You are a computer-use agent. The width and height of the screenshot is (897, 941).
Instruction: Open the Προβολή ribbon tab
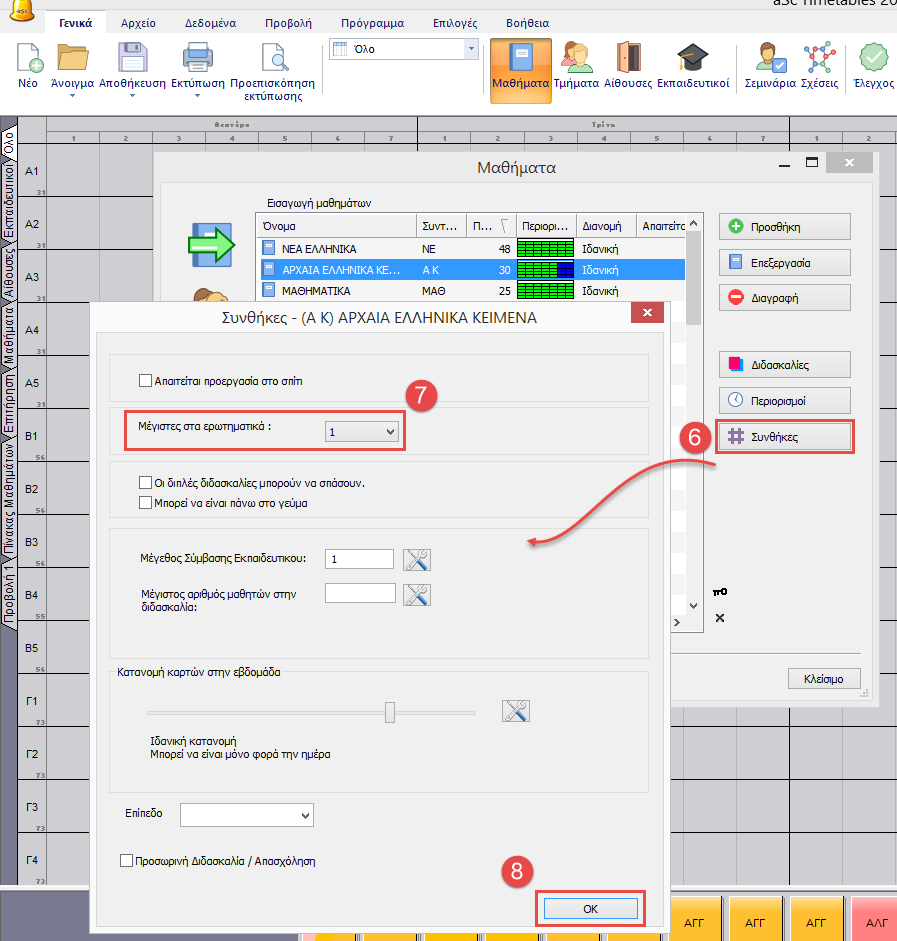click(x=288, y=22)
